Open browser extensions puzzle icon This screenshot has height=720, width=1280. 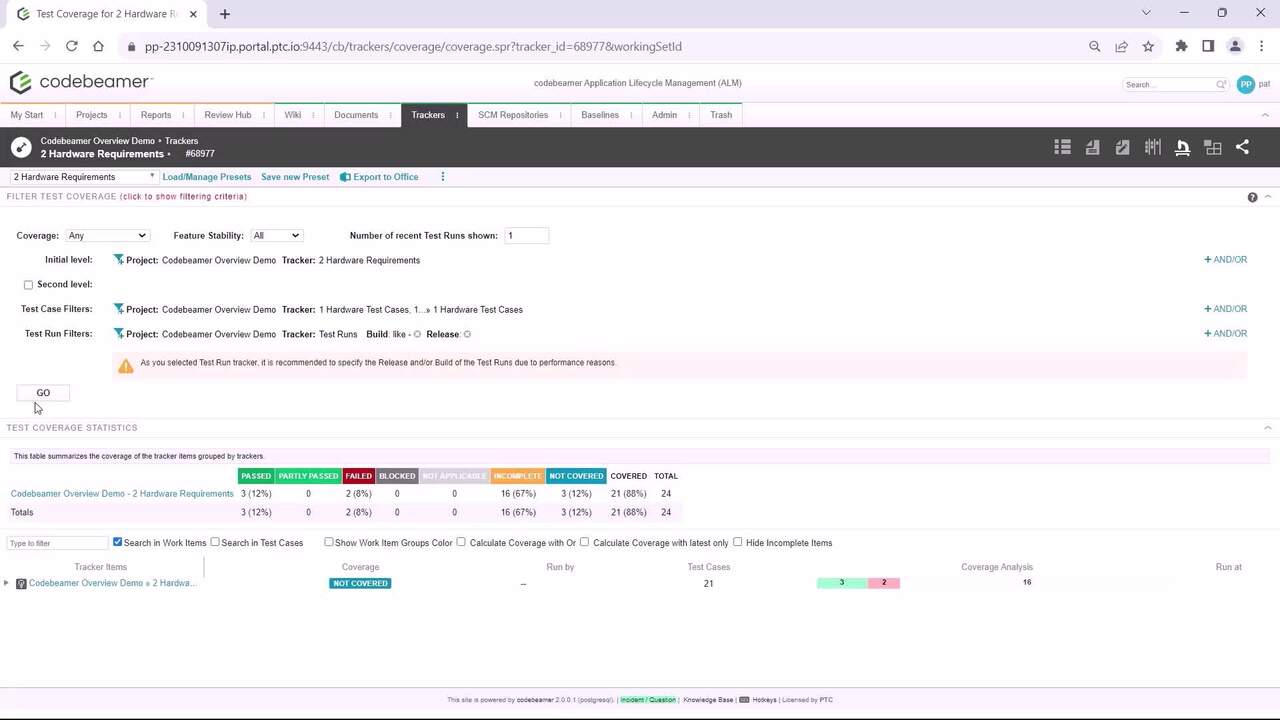point(1181,46)
